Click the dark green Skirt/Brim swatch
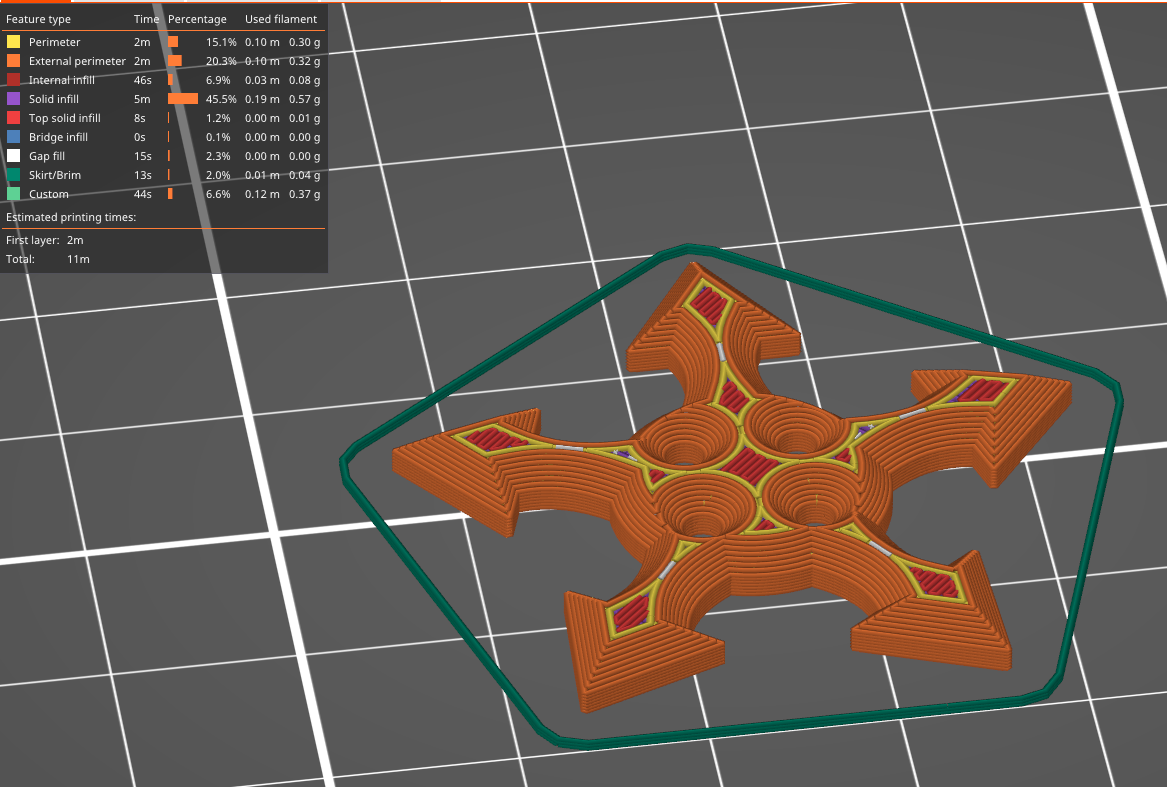This screenshot has width=1167, height=787. coord(13,175)
